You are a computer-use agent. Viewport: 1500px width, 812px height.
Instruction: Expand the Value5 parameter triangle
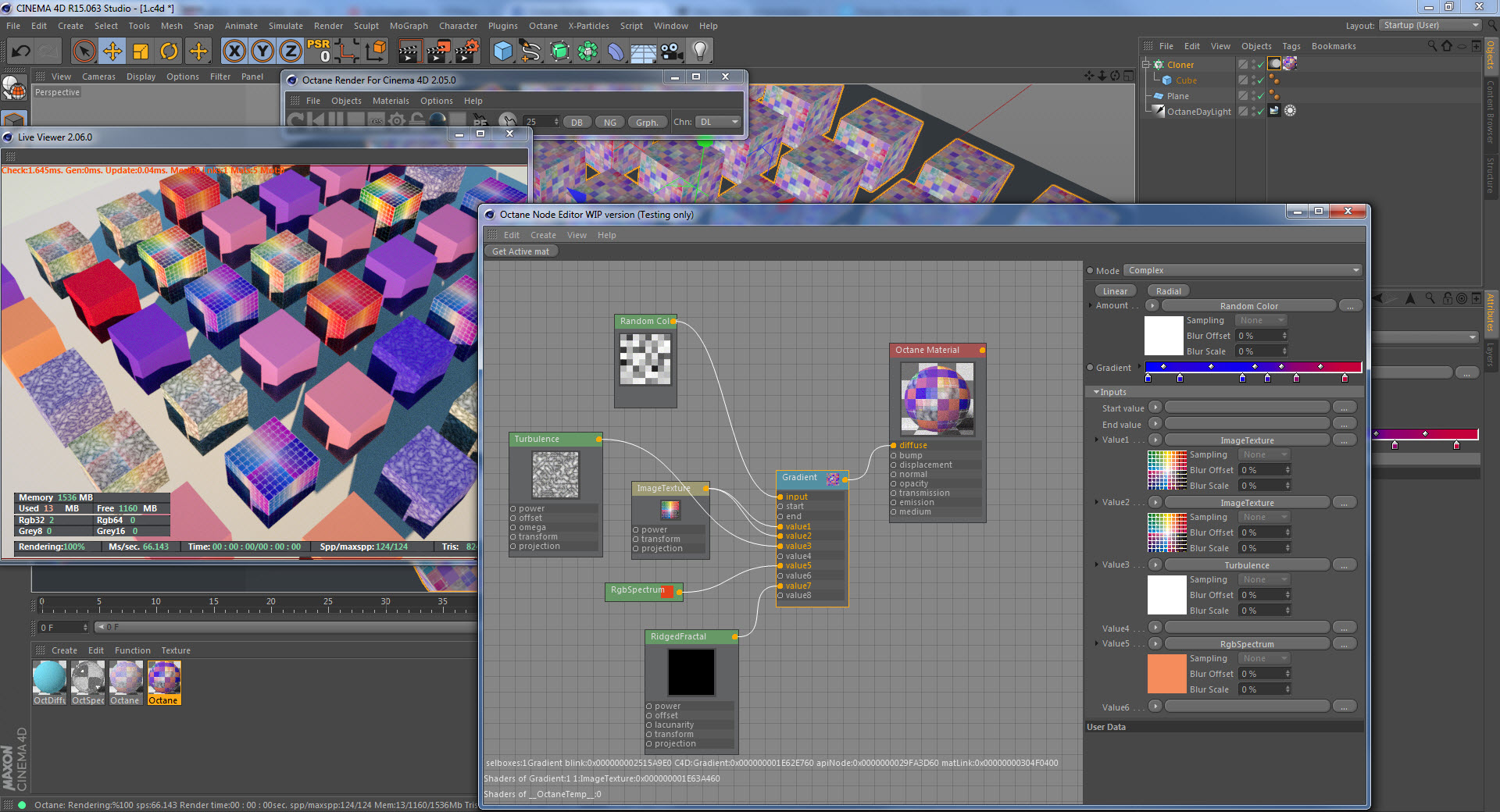click(1096, 643)
